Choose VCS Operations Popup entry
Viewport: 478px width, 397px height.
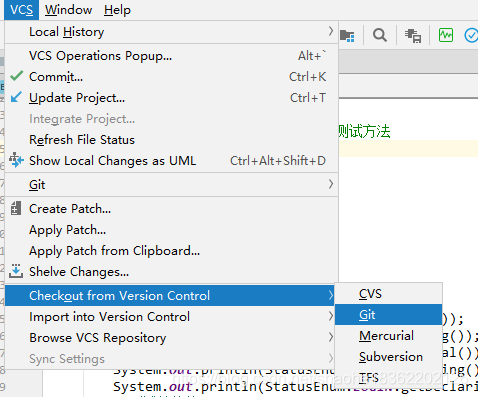[x=171, y=56]
